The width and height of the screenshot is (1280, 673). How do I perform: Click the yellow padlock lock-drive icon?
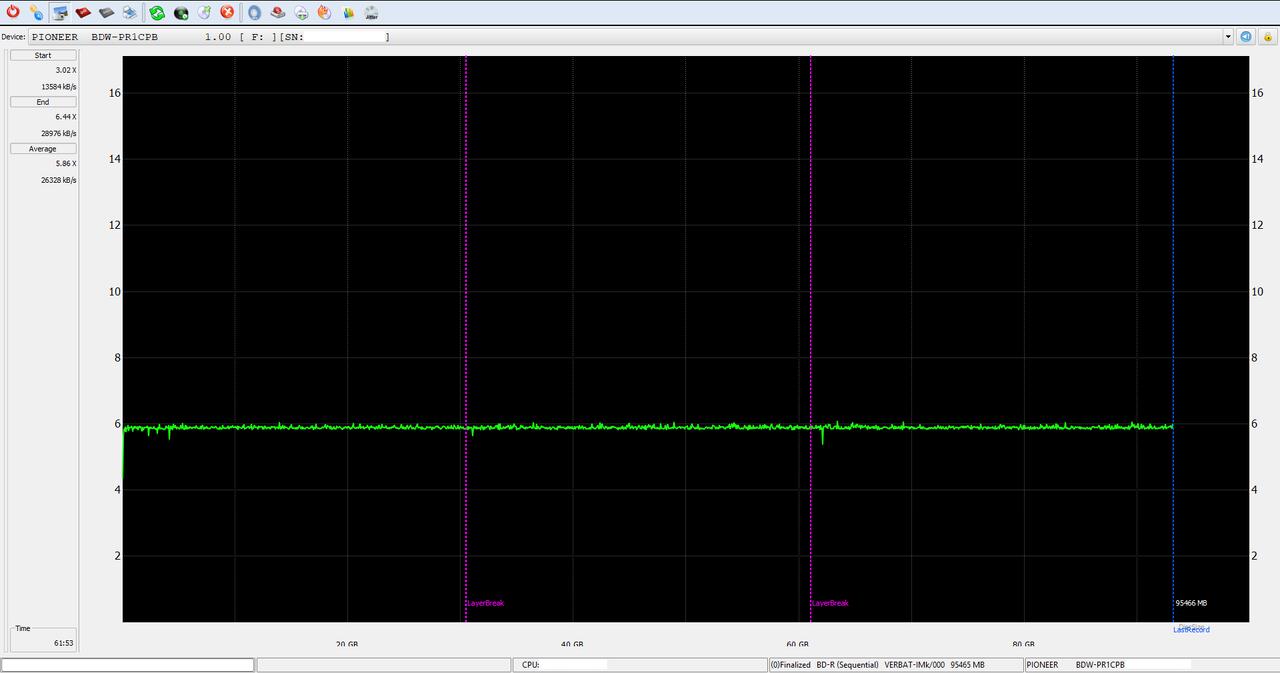36,12
